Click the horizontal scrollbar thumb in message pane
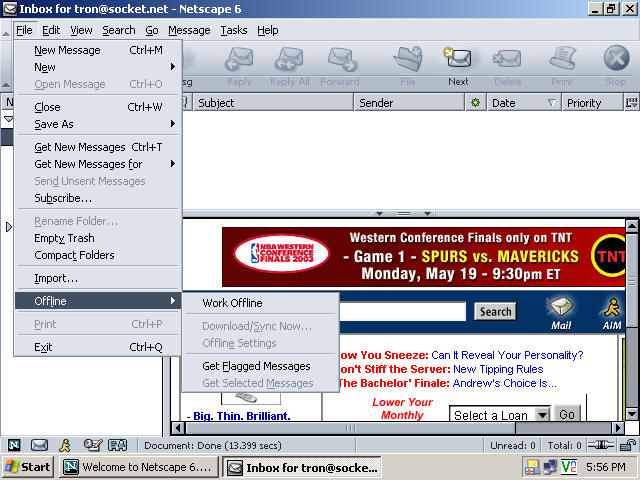Image resolution: width=640 pixels, height=480 pixels. 351,428
